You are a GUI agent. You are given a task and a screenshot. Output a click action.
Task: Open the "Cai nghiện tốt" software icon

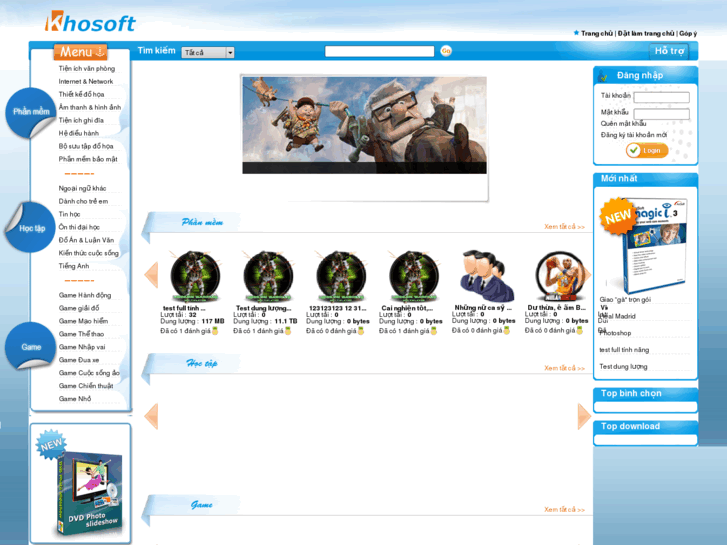coord(414,277)
